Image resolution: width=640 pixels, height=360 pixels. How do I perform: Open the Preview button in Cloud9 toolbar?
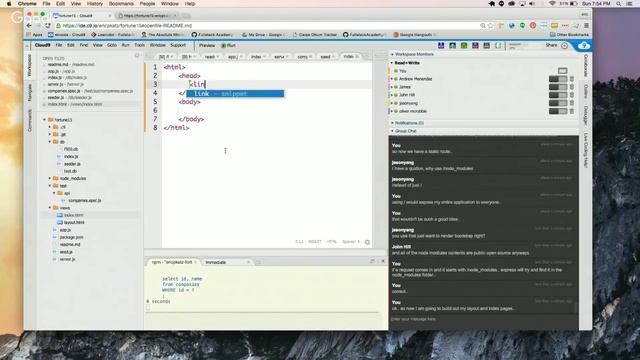207,45
